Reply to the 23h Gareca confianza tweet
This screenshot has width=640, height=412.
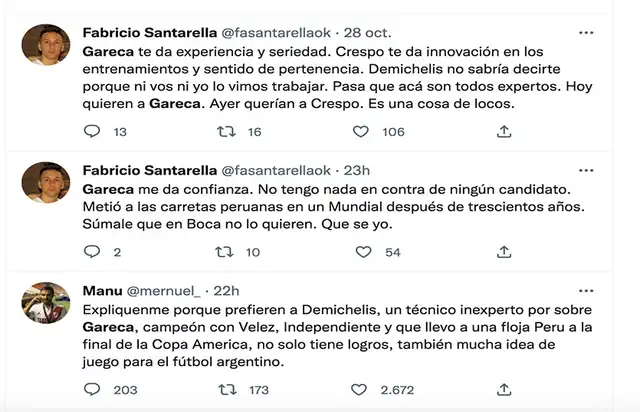(91, 252)
